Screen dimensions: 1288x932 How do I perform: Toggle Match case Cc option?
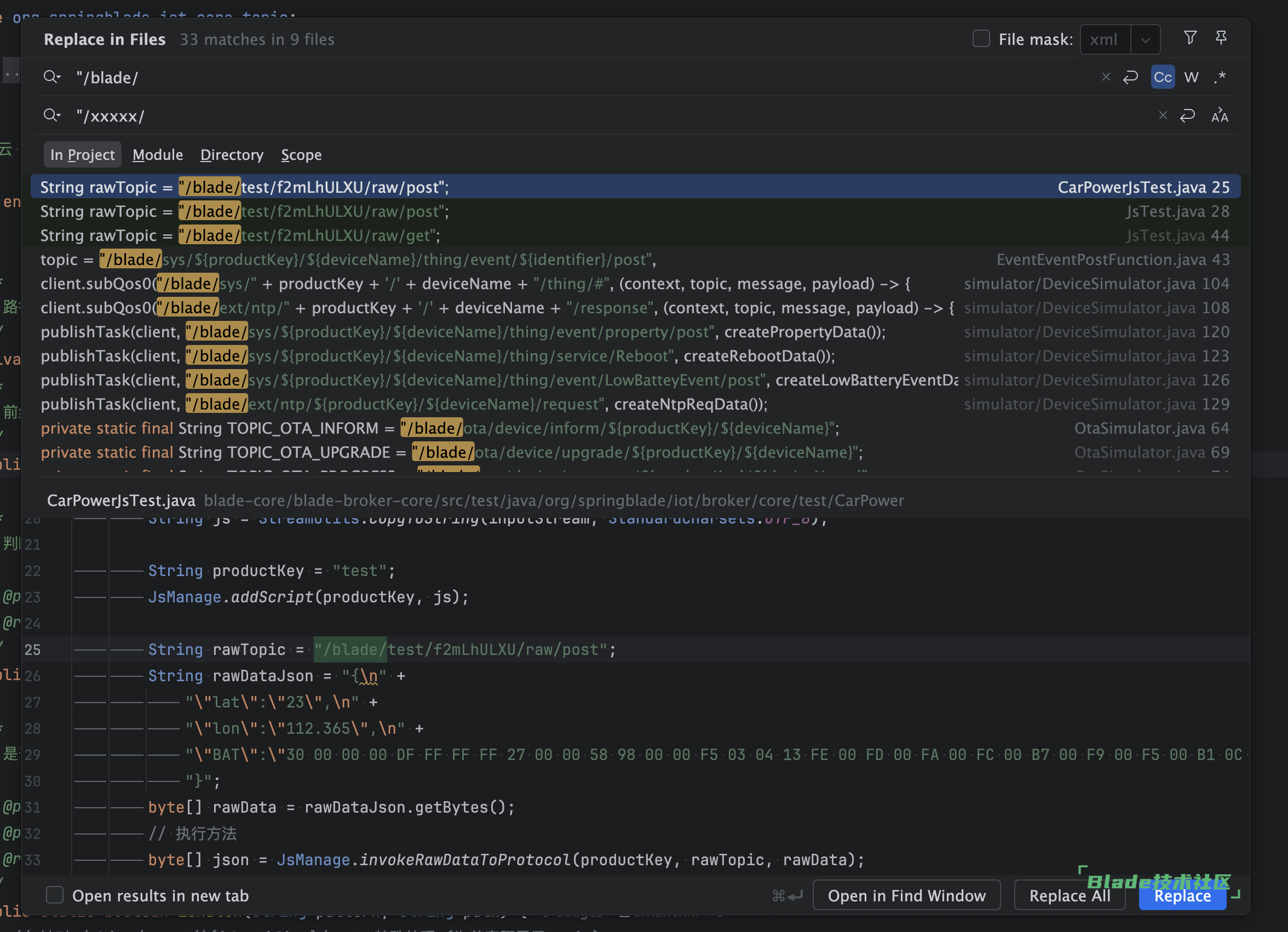coord(1162,77)
